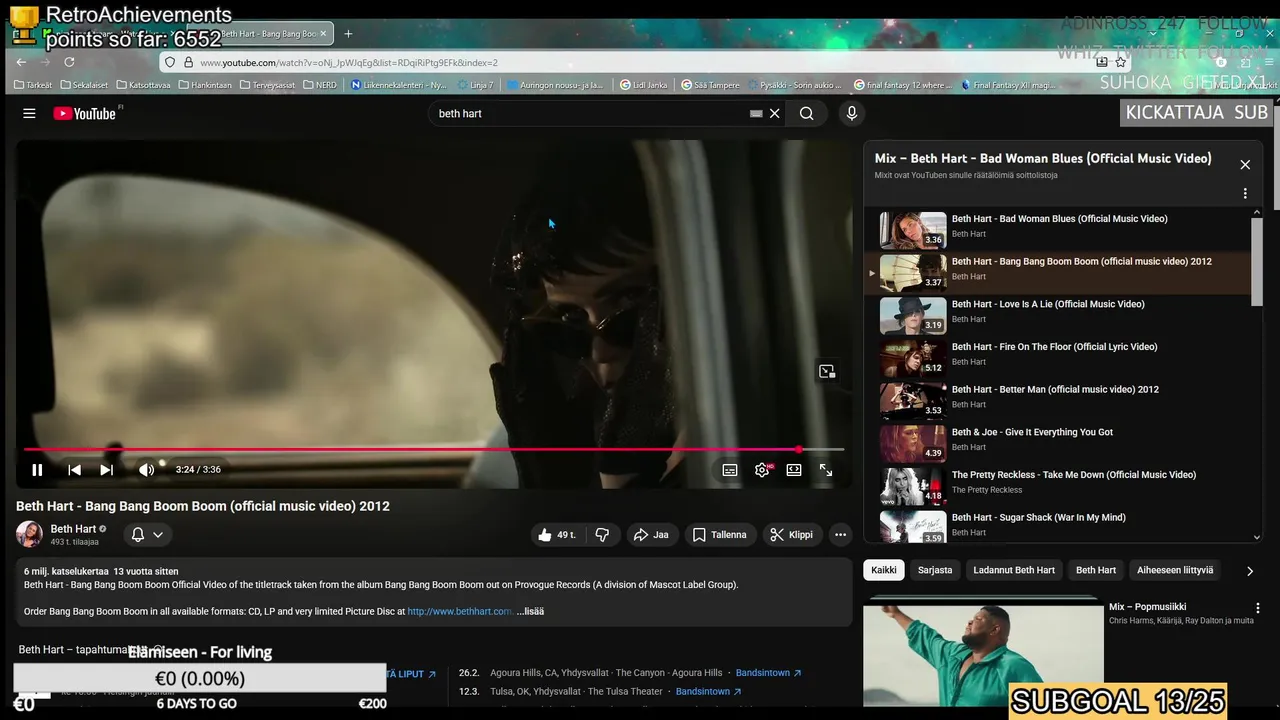
Task: Close the Beth Hart browser tab
Action: (323, 34)
